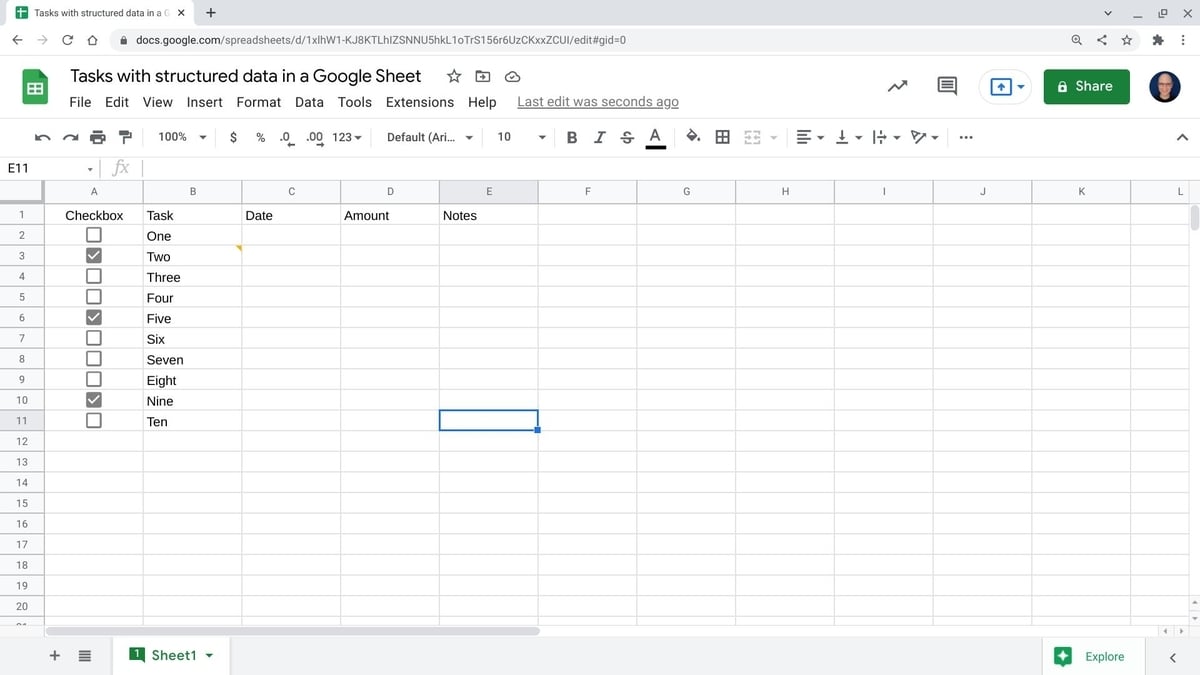The height and width of the screenshot is (675, 1200).
Task: Format selection as currency
Action: [233, 137]
